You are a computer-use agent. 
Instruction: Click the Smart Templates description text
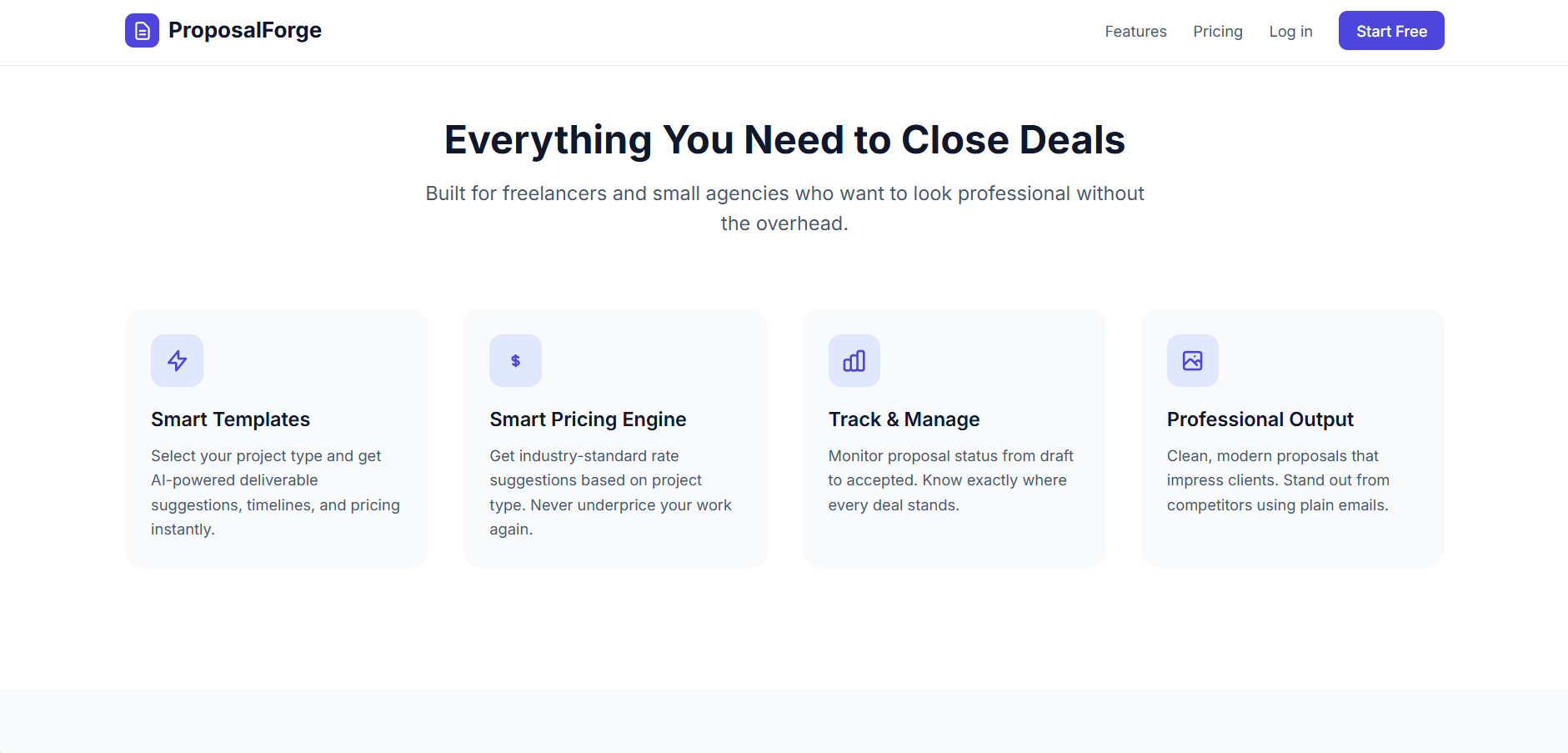click(x=275, y=492)
